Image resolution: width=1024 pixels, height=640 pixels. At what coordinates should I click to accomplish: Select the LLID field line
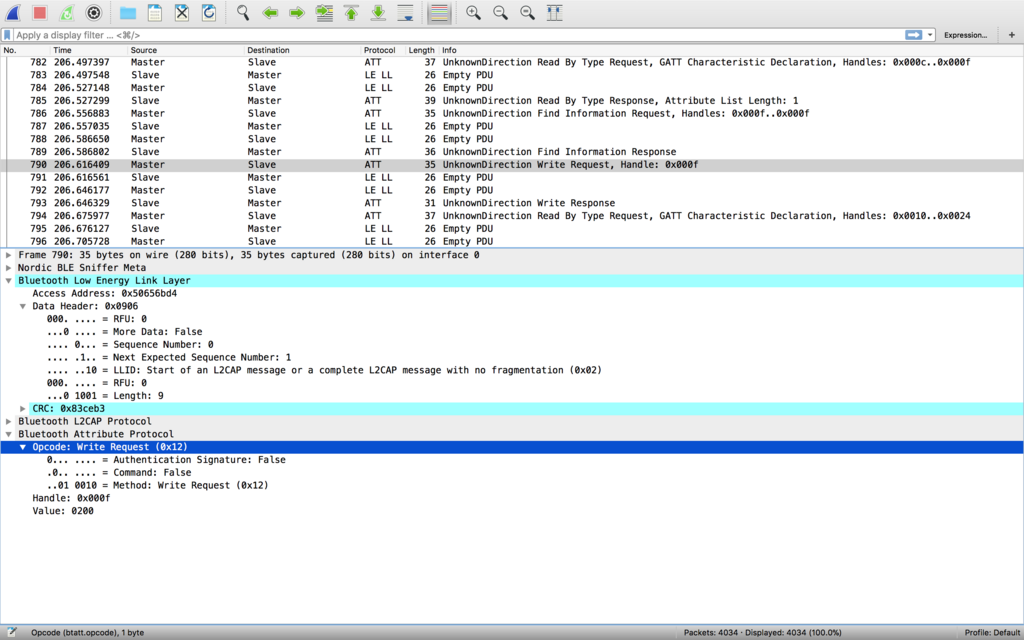(324, 370)
